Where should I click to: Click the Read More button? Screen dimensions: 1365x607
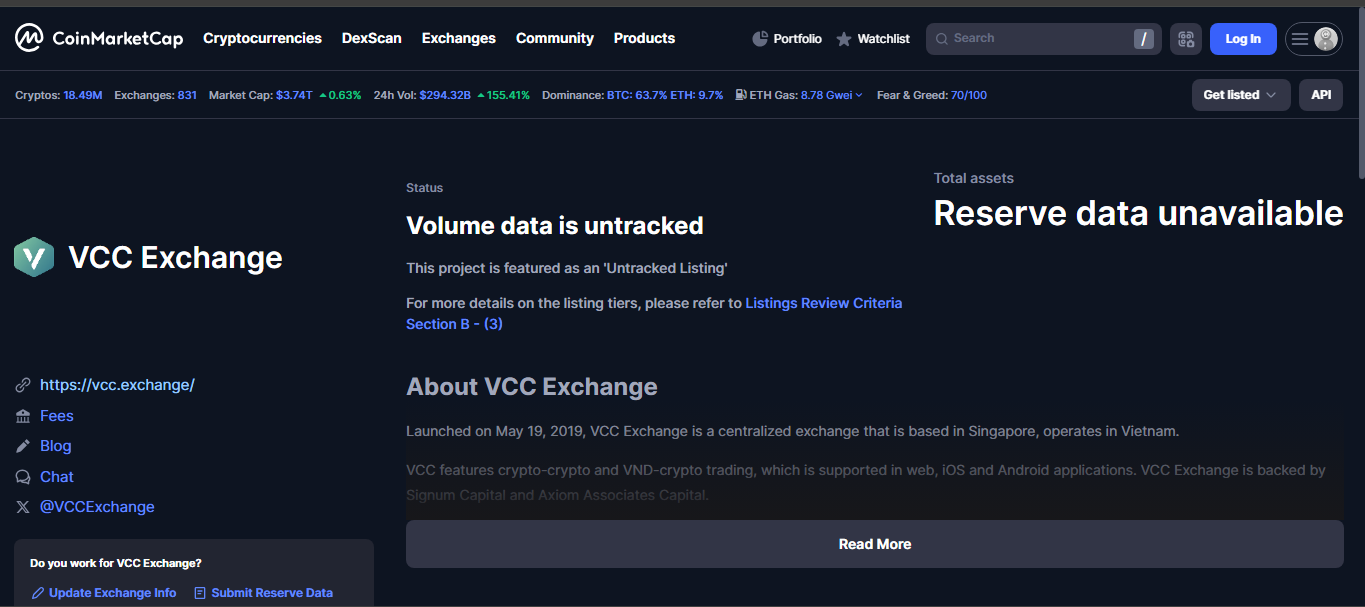click(x=875, y=544)
